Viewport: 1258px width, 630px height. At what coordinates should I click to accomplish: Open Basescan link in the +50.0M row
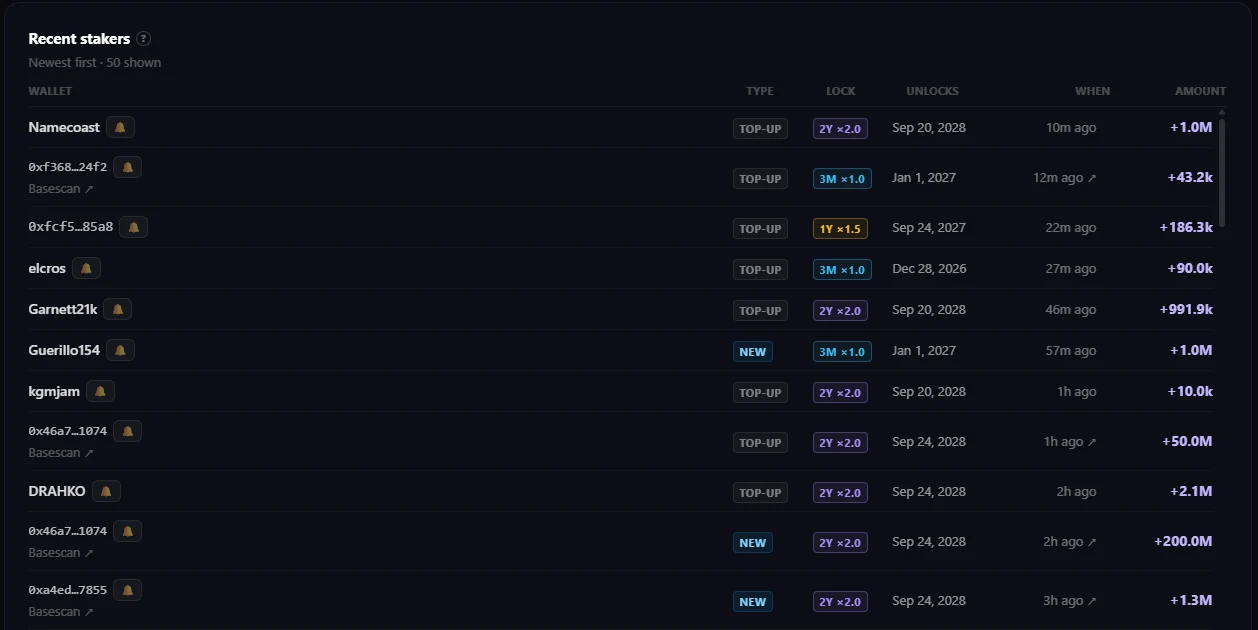[61, 453]
